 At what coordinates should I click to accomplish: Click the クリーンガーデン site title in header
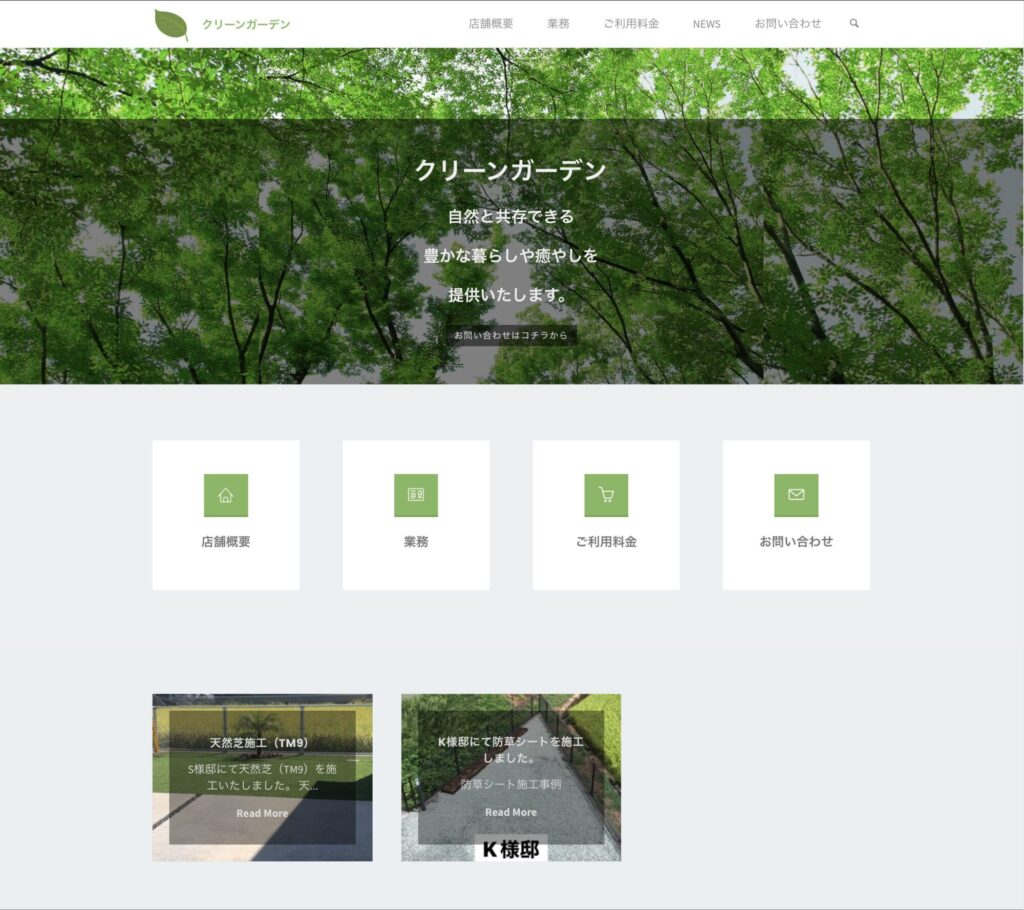[246, 24]
